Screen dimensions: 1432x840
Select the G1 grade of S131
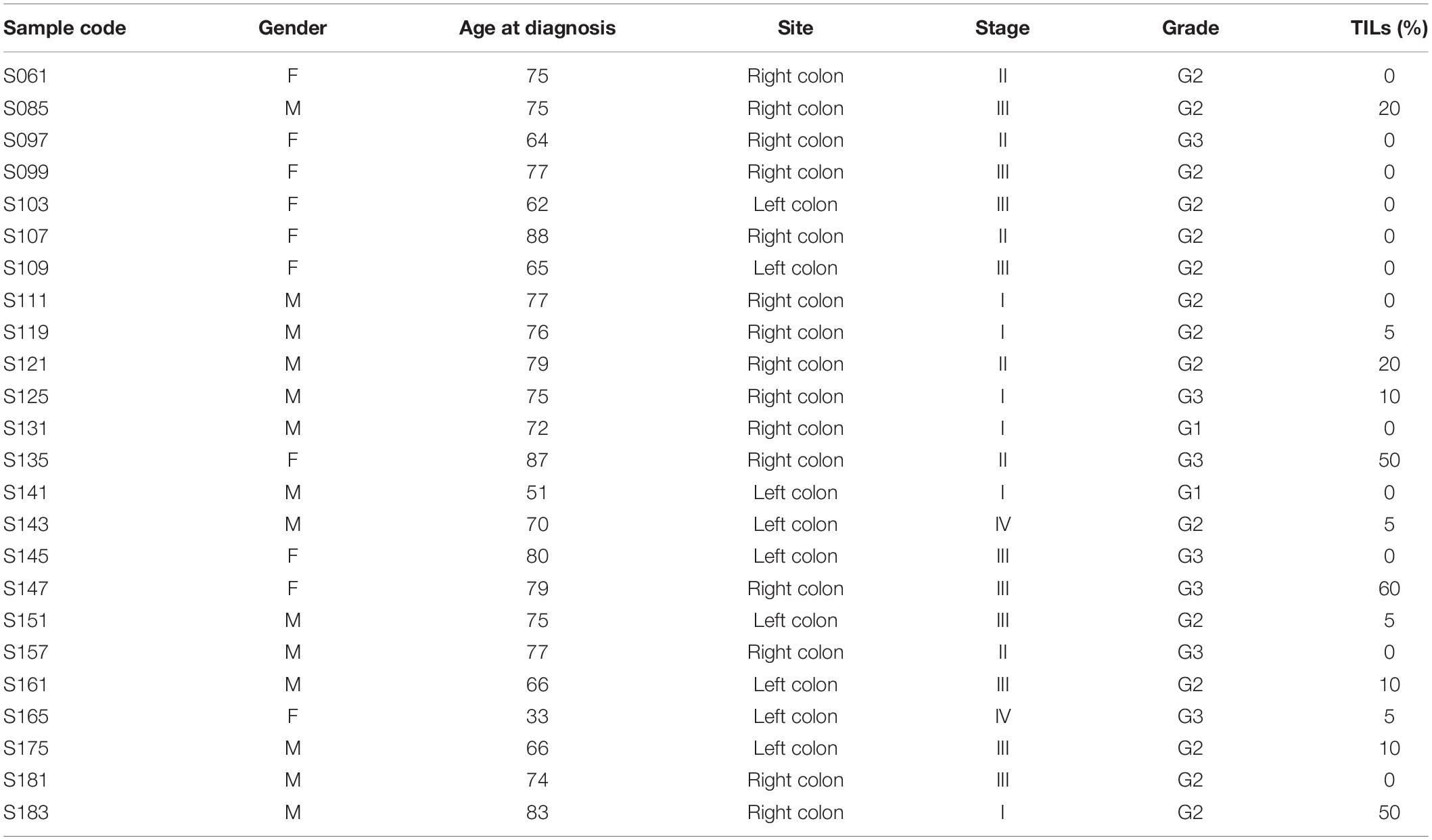pos(1191,428)
